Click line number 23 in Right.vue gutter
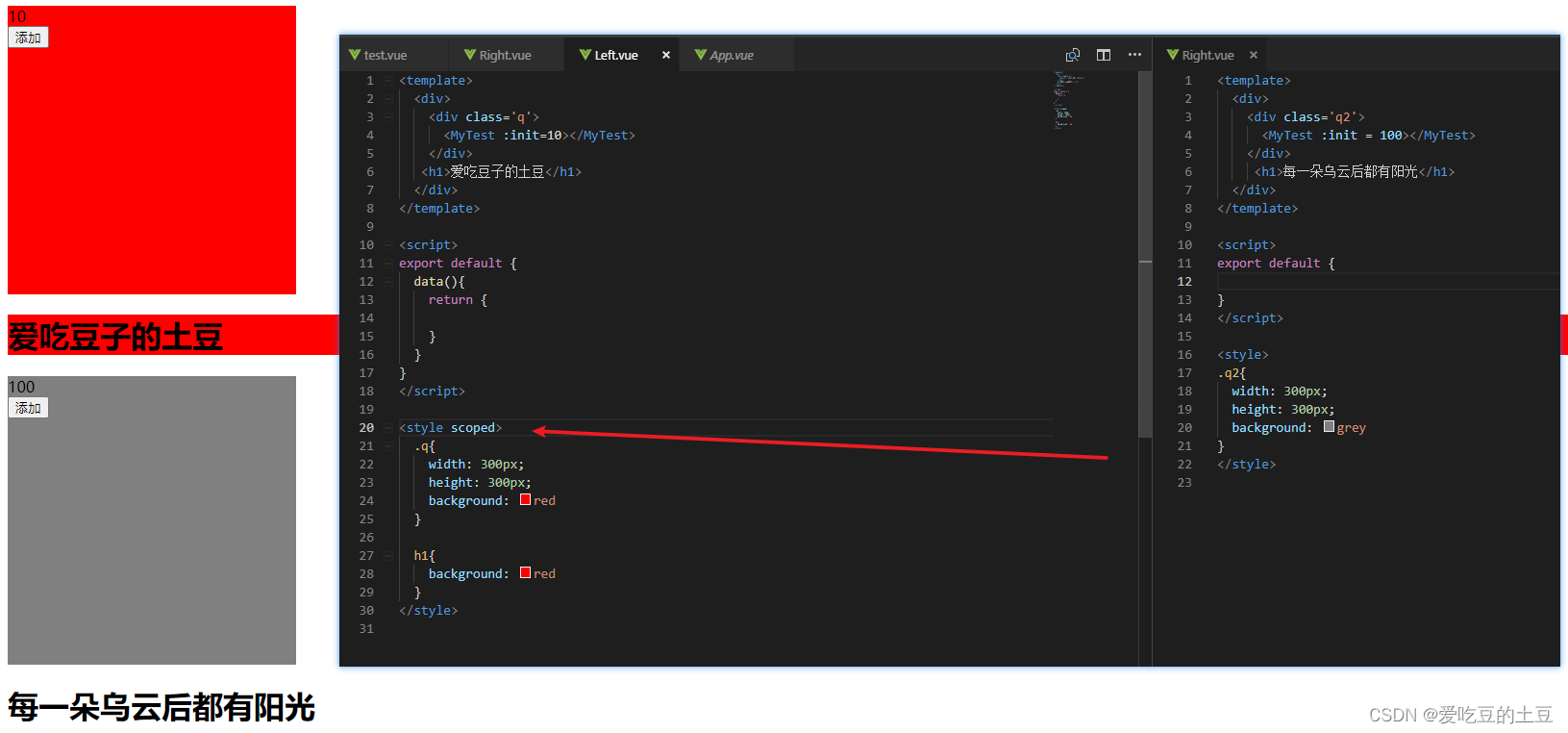This screenshot has height=733, width=1568. tap(1184, 483)
